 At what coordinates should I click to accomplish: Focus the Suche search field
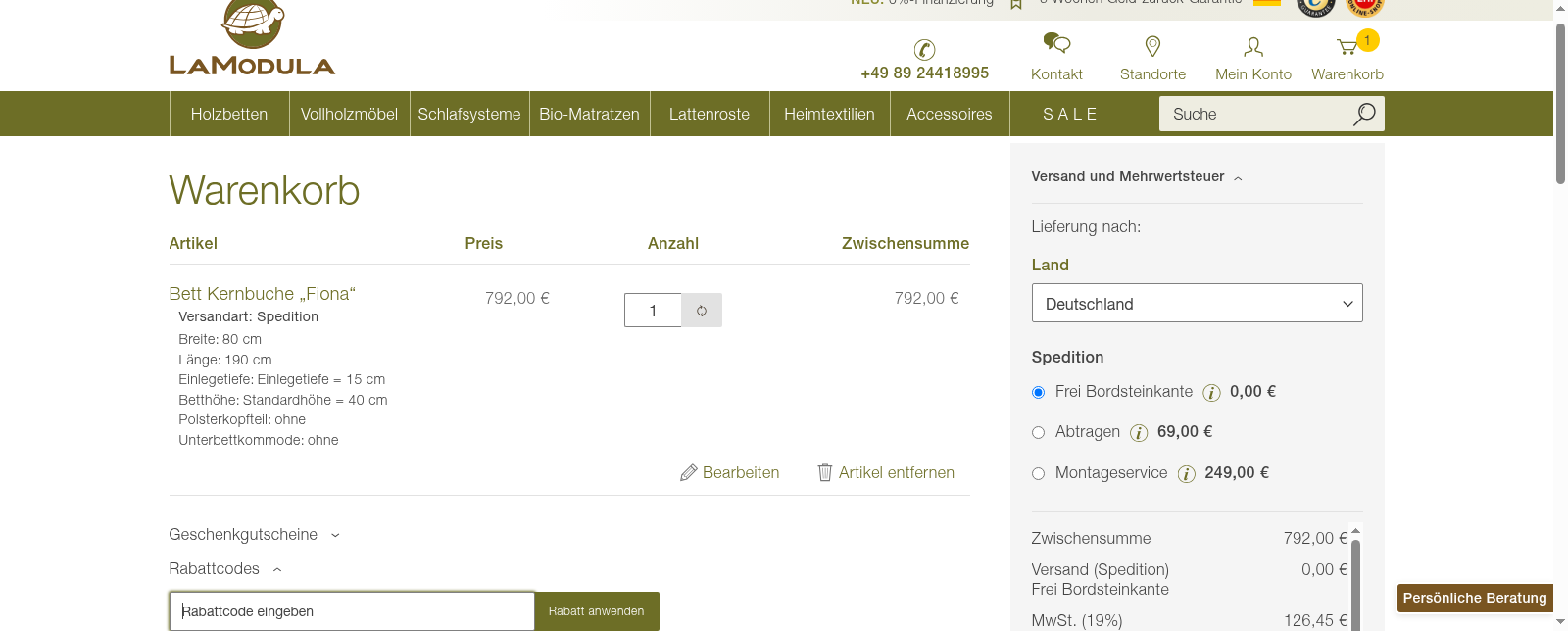pyautogui.click(x=1254, y=114)
